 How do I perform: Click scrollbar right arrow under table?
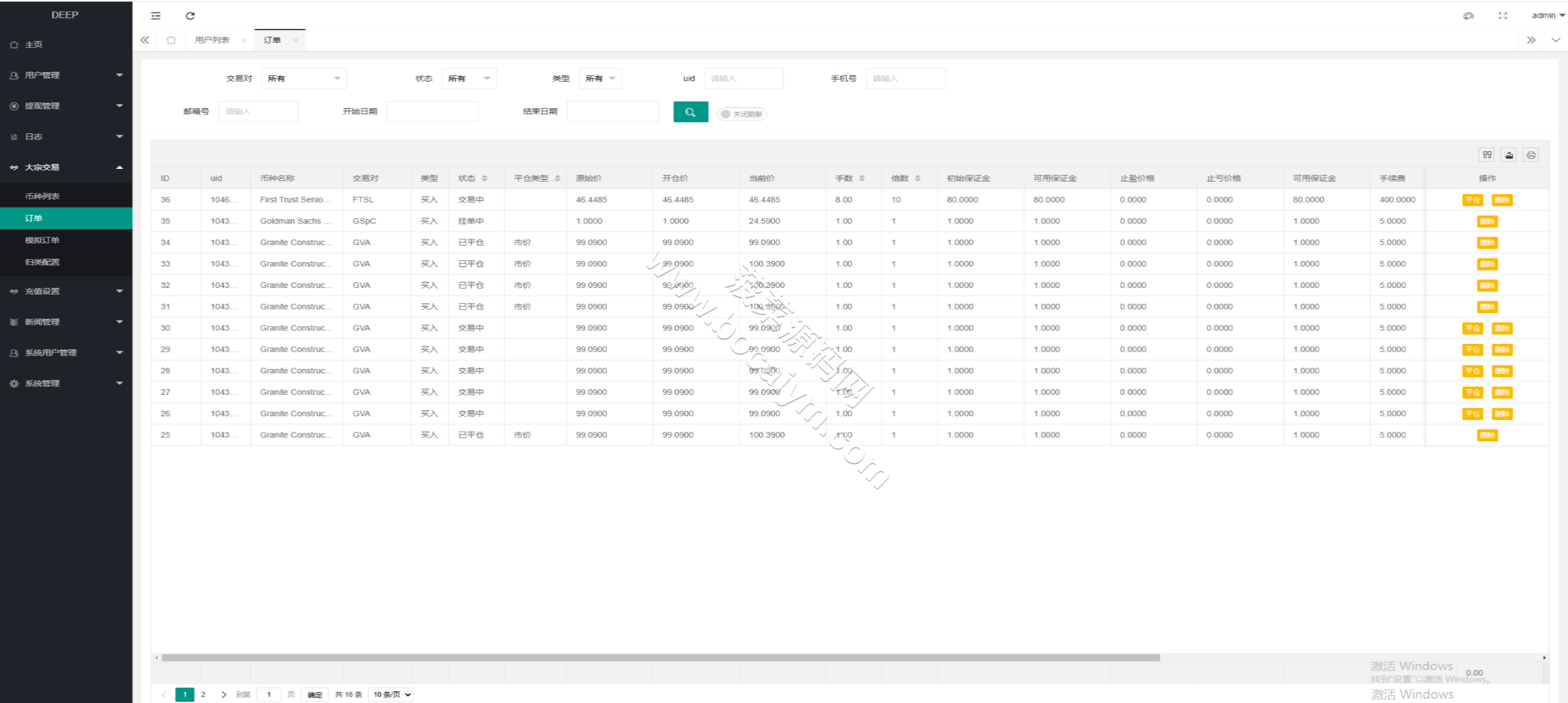click(1545, 658)
